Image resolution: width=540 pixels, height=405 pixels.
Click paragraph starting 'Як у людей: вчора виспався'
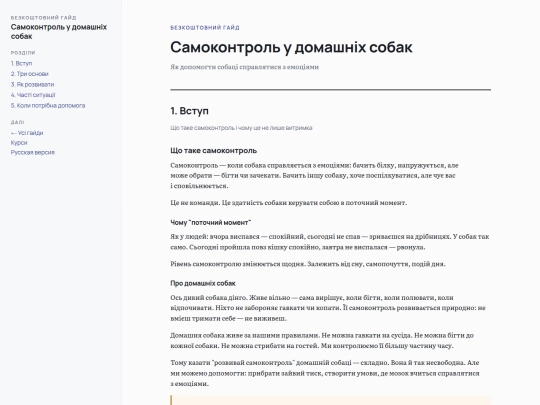click(330, 242)
